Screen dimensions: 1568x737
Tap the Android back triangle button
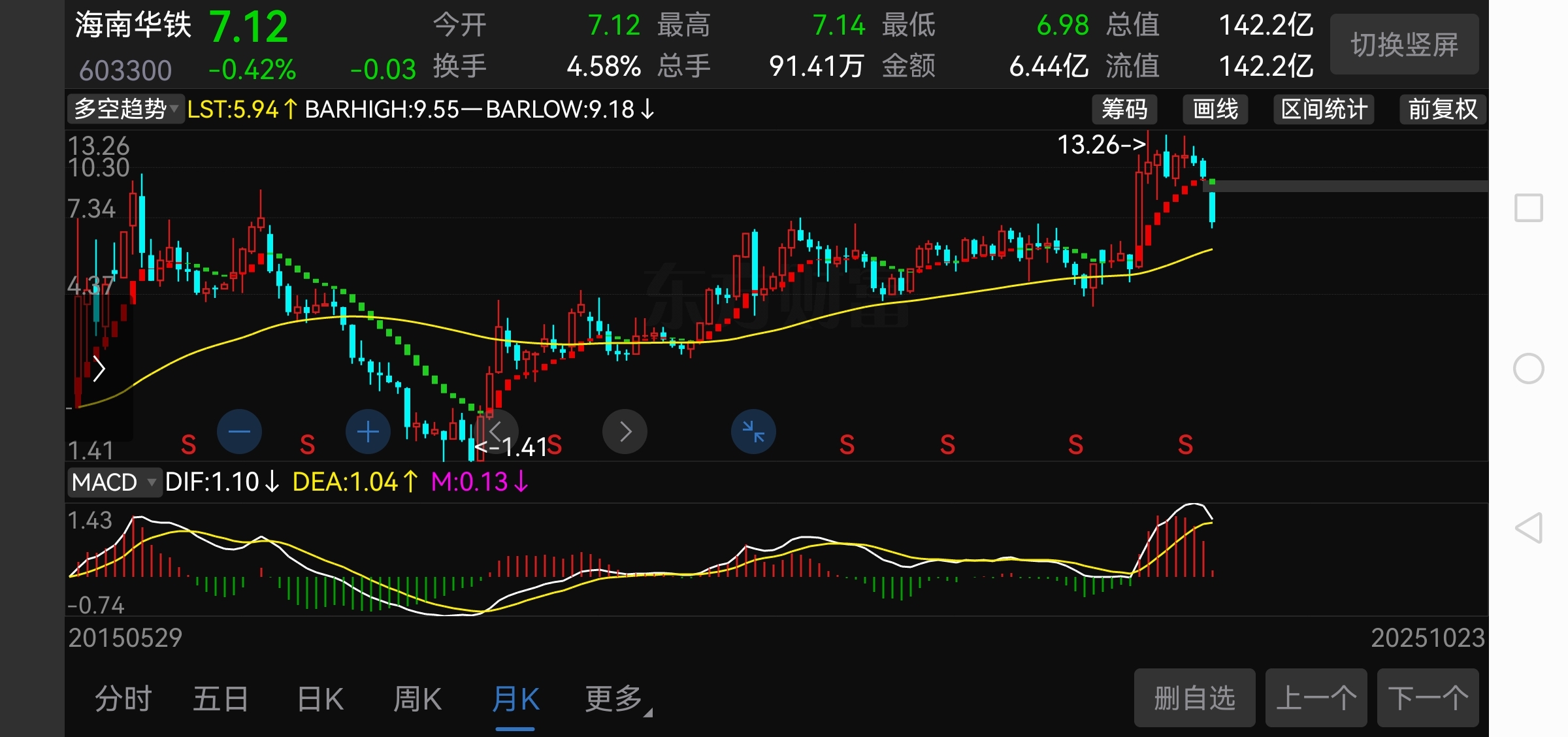coord(1529,528)
